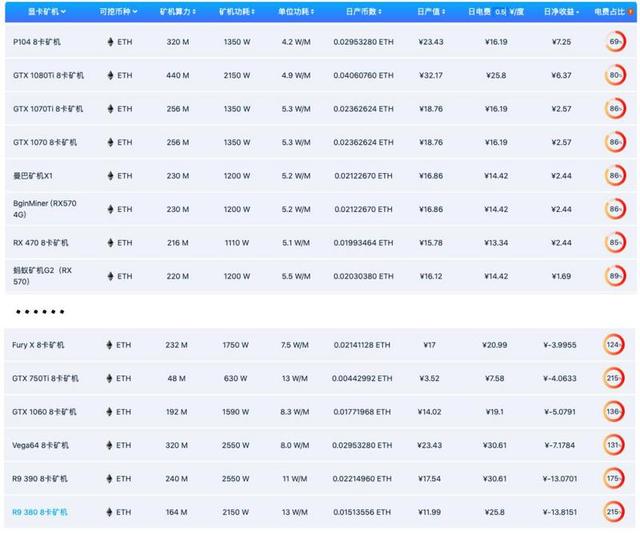Edit the 日电费 price per kWh field
640x534 pixels.
pyautogui.click(x=500, y=12)
